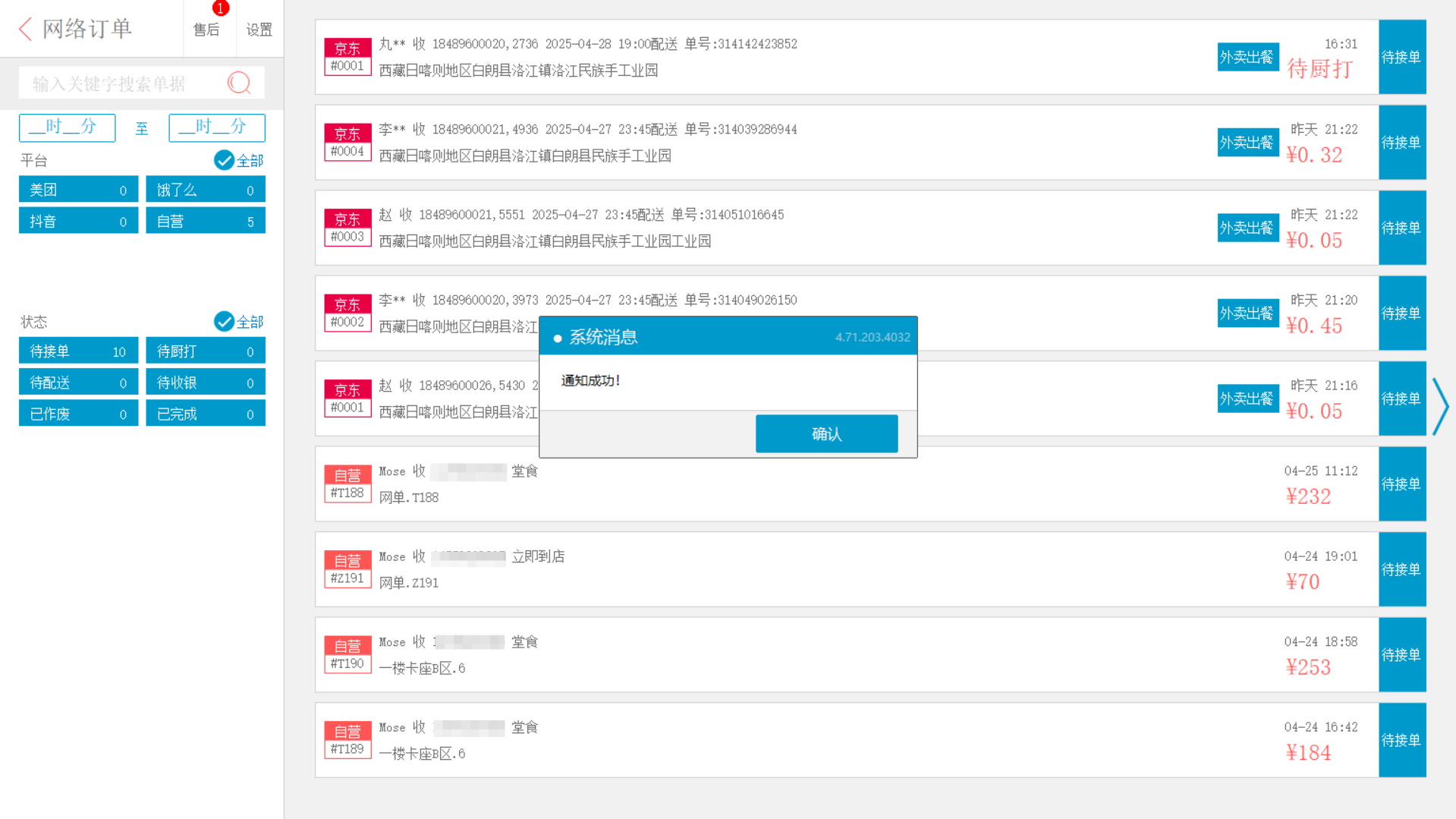Toggle the 全部 checkbox for 状态
This screenshot has width=1456, height=819.
(225, 322)
